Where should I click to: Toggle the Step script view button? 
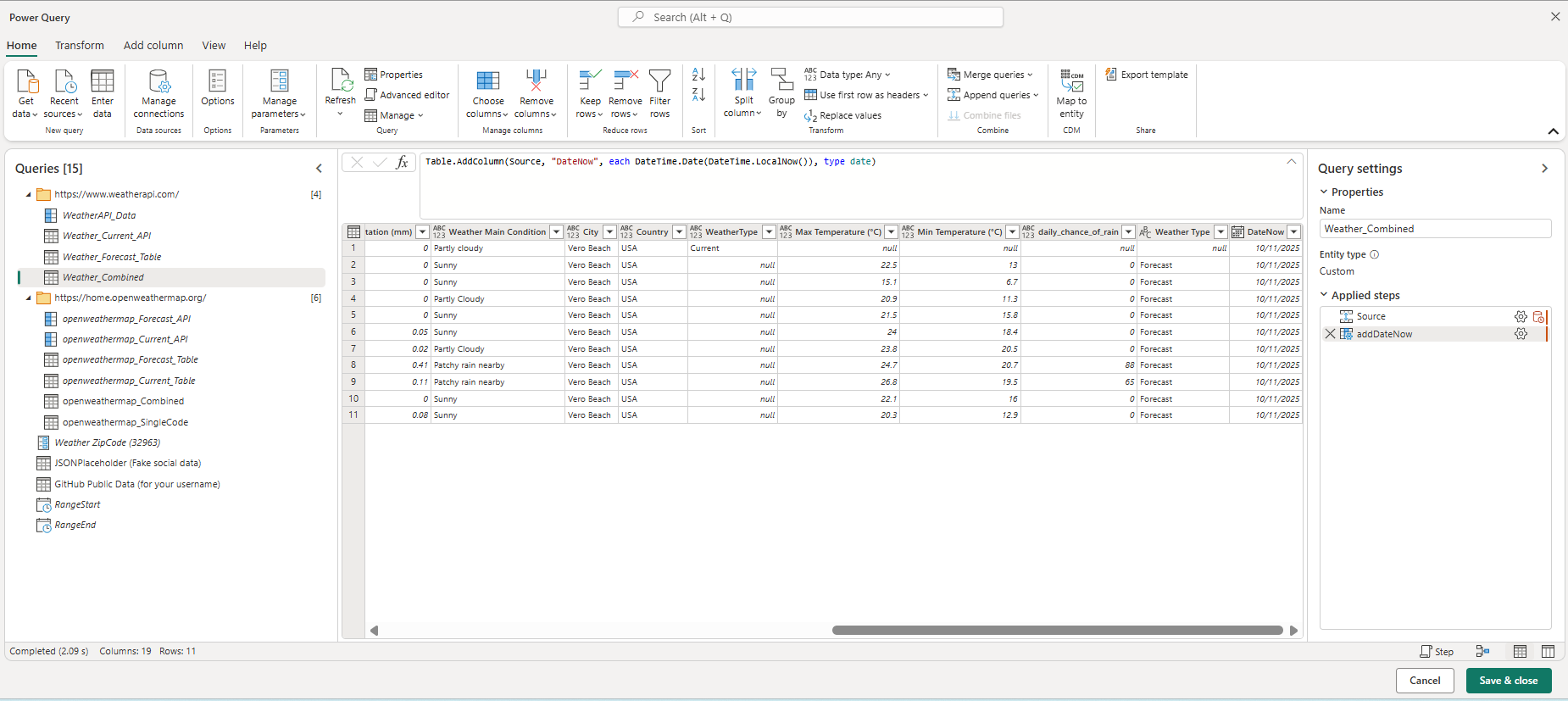[x=1437, y=651]
